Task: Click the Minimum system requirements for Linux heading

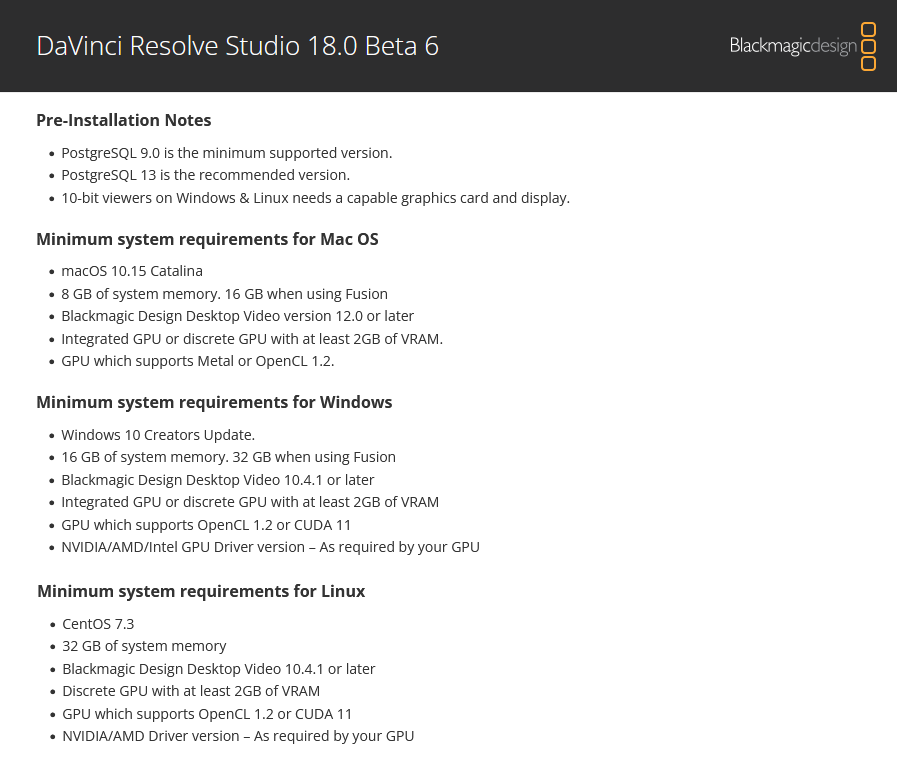Action: point(201,591)
